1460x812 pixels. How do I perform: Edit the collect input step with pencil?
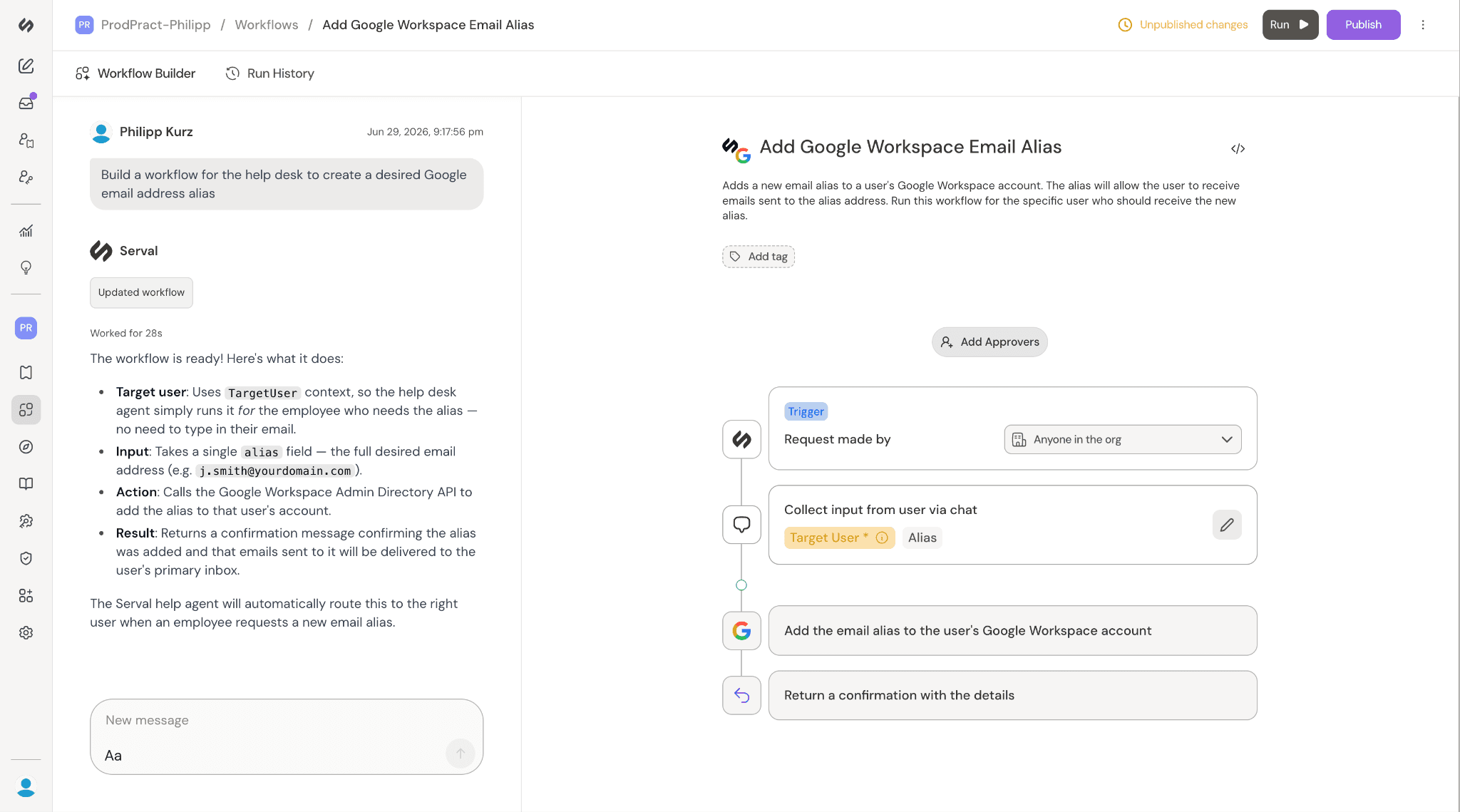(1227, 525)
